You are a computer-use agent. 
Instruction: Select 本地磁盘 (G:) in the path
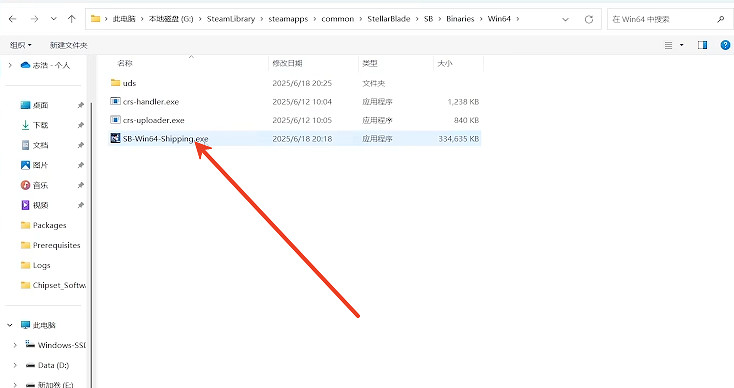(x=171, y=19)
